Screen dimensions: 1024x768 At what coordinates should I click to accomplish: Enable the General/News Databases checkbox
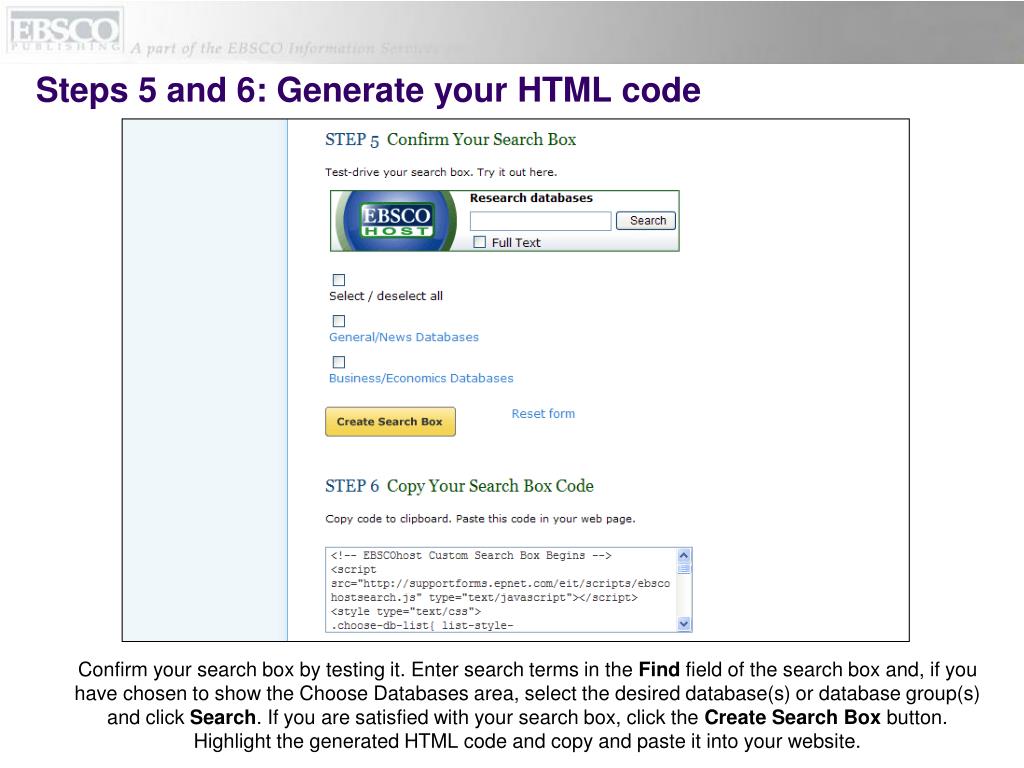(339, 321)
